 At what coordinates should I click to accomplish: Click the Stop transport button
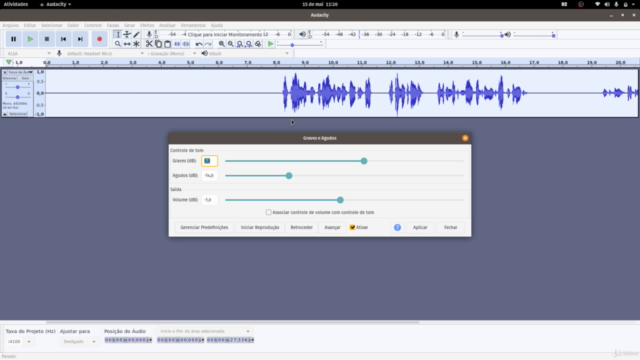point(47,39)
